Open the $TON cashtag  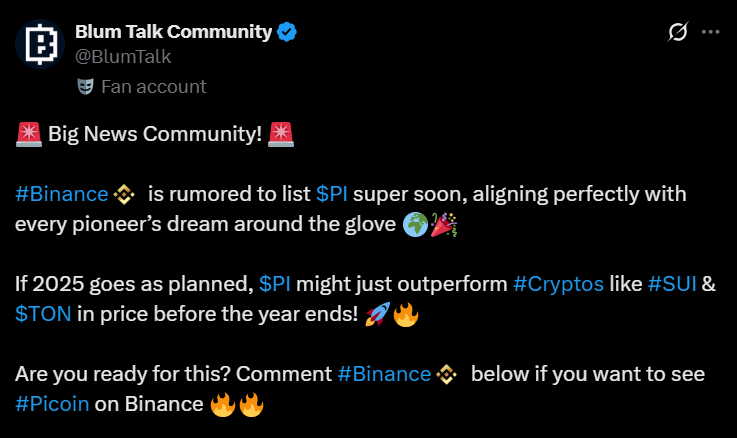pos(42,314)
